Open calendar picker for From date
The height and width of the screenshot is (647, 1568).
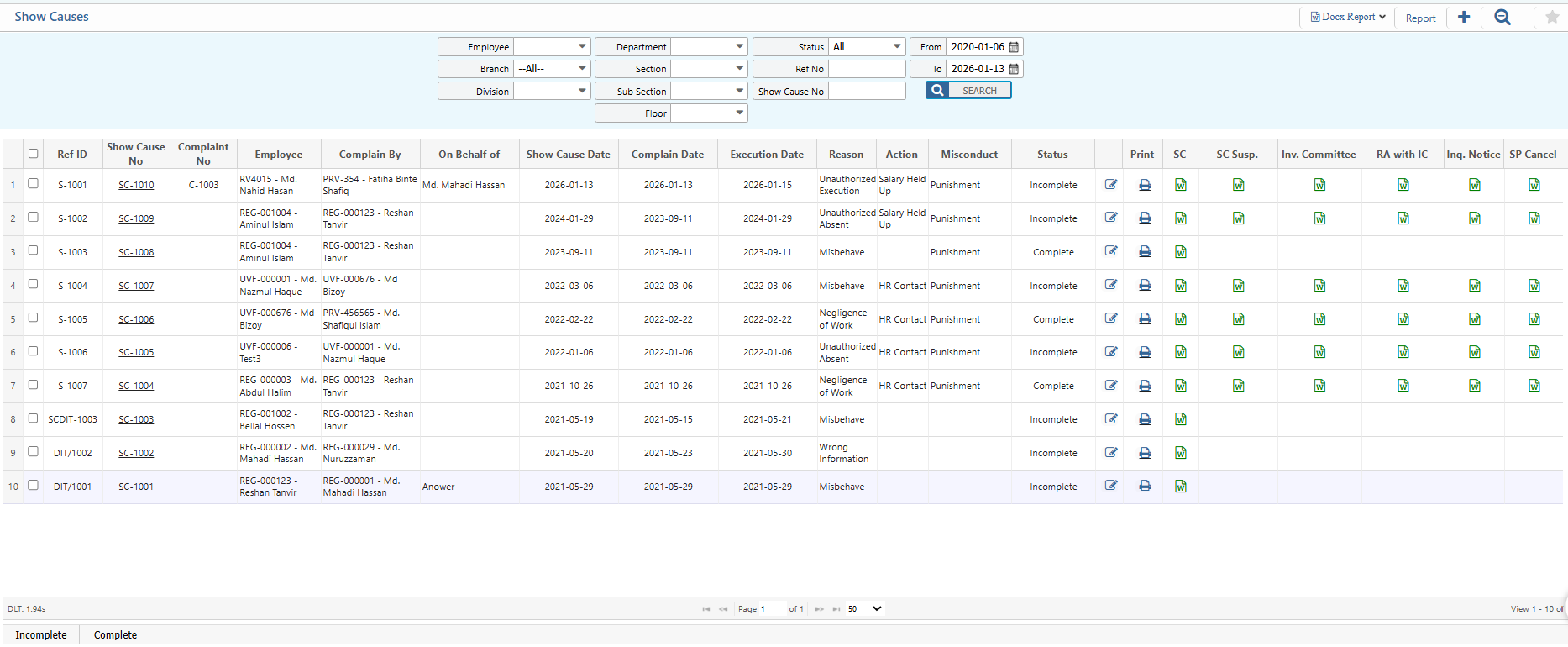(x=1014, y=47)
